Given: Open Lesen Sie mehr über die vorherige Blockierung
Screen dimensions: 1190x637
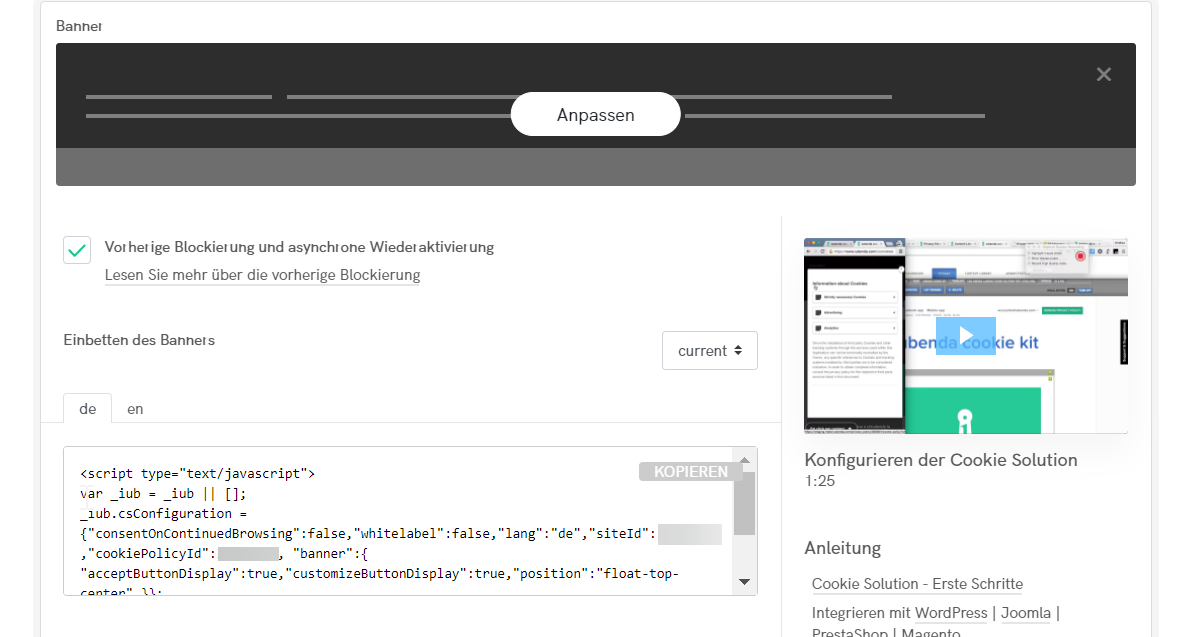Looking at the screenshot, I should pos(262,275).
